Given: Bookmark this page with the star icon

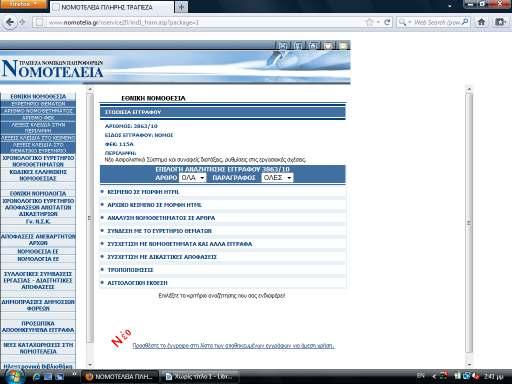Looking at the screenshot, I should coord(369,22).
